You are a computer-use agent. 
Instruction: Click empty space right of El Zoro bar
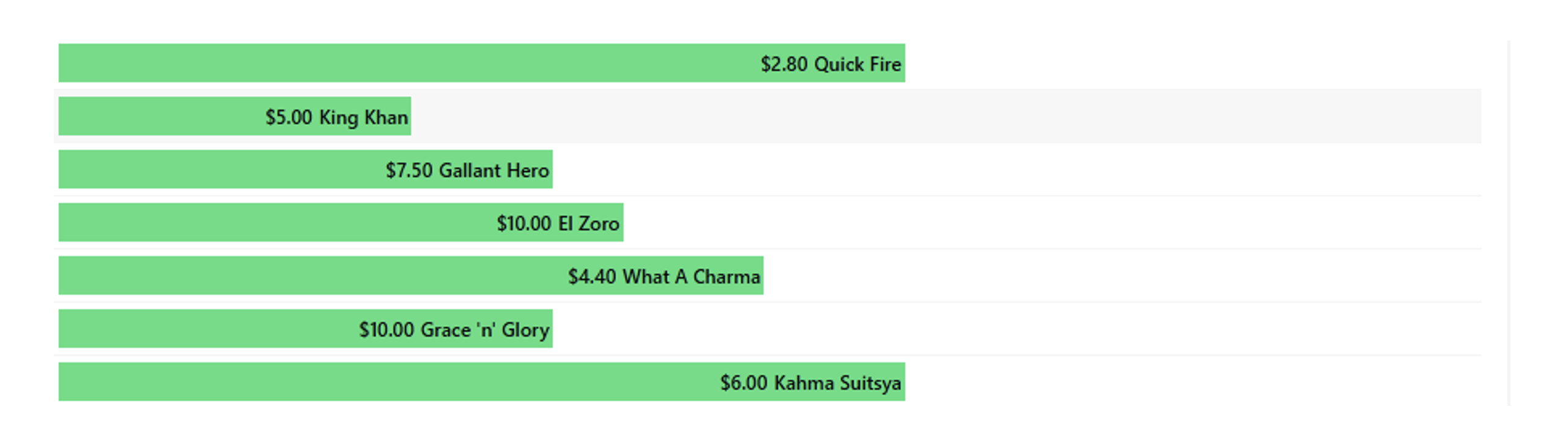tap(1052, 222)
